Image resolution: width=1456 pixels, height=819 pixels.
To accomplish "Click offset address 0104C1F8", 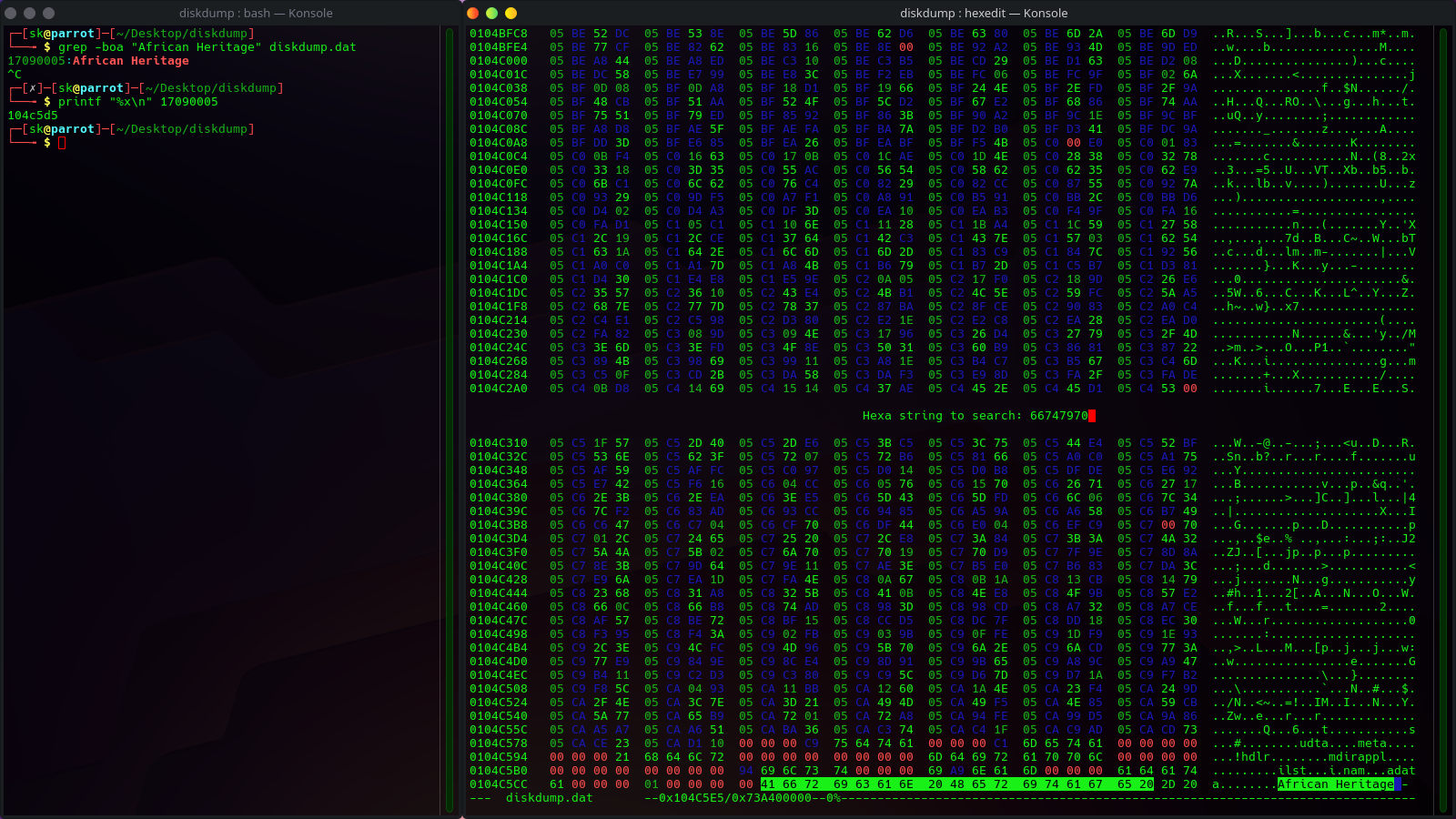I will click(x=499, y=307).
